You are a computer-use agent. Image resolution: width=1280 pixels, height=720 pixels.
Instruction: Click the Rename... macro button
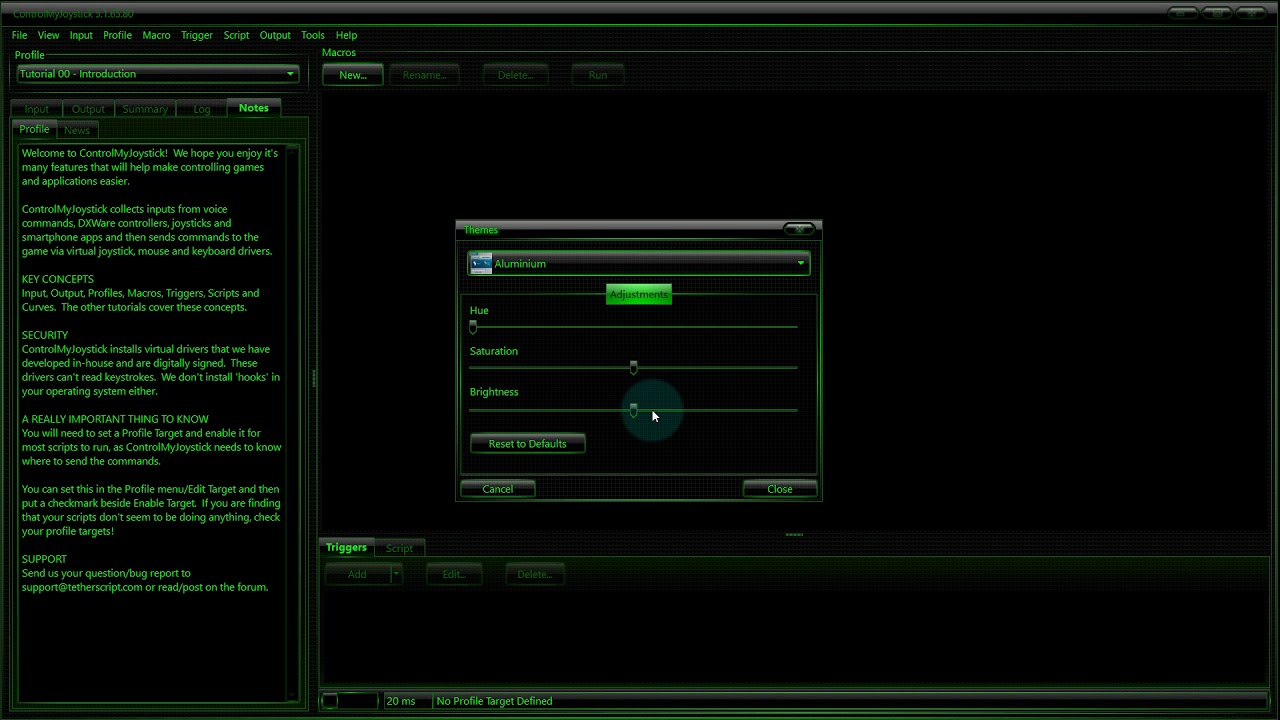coord(425,75)
